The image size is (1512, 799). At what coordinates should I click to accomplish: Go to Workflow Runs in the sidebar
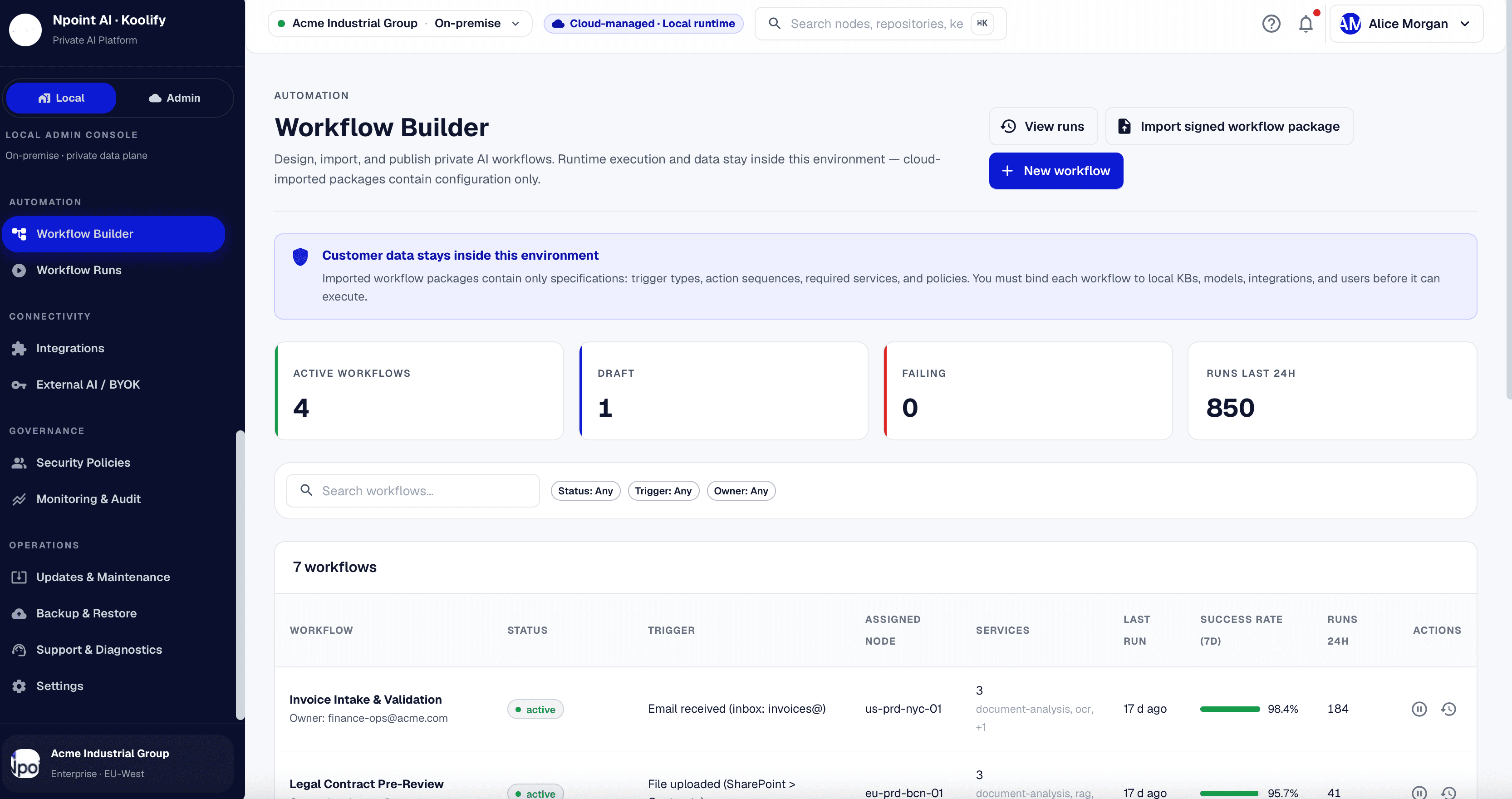coord(113,270)
